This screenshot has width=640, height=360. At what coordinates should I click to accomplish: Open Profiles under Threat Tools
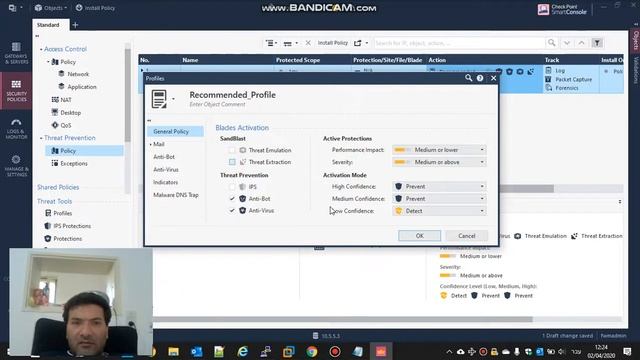point(62,213)
